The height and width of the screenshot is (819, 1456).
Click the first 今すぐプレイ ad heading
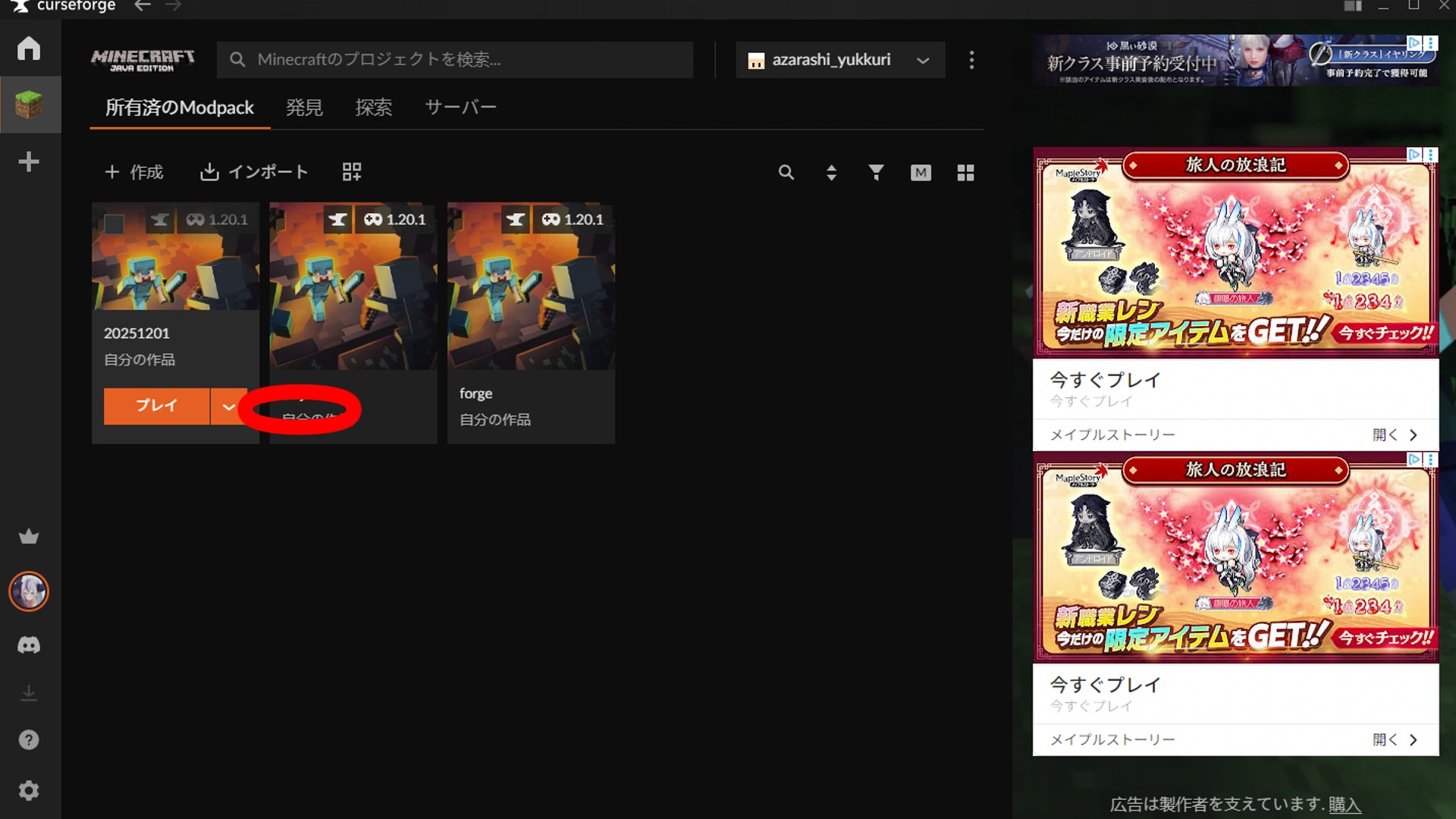[1105, 380]
